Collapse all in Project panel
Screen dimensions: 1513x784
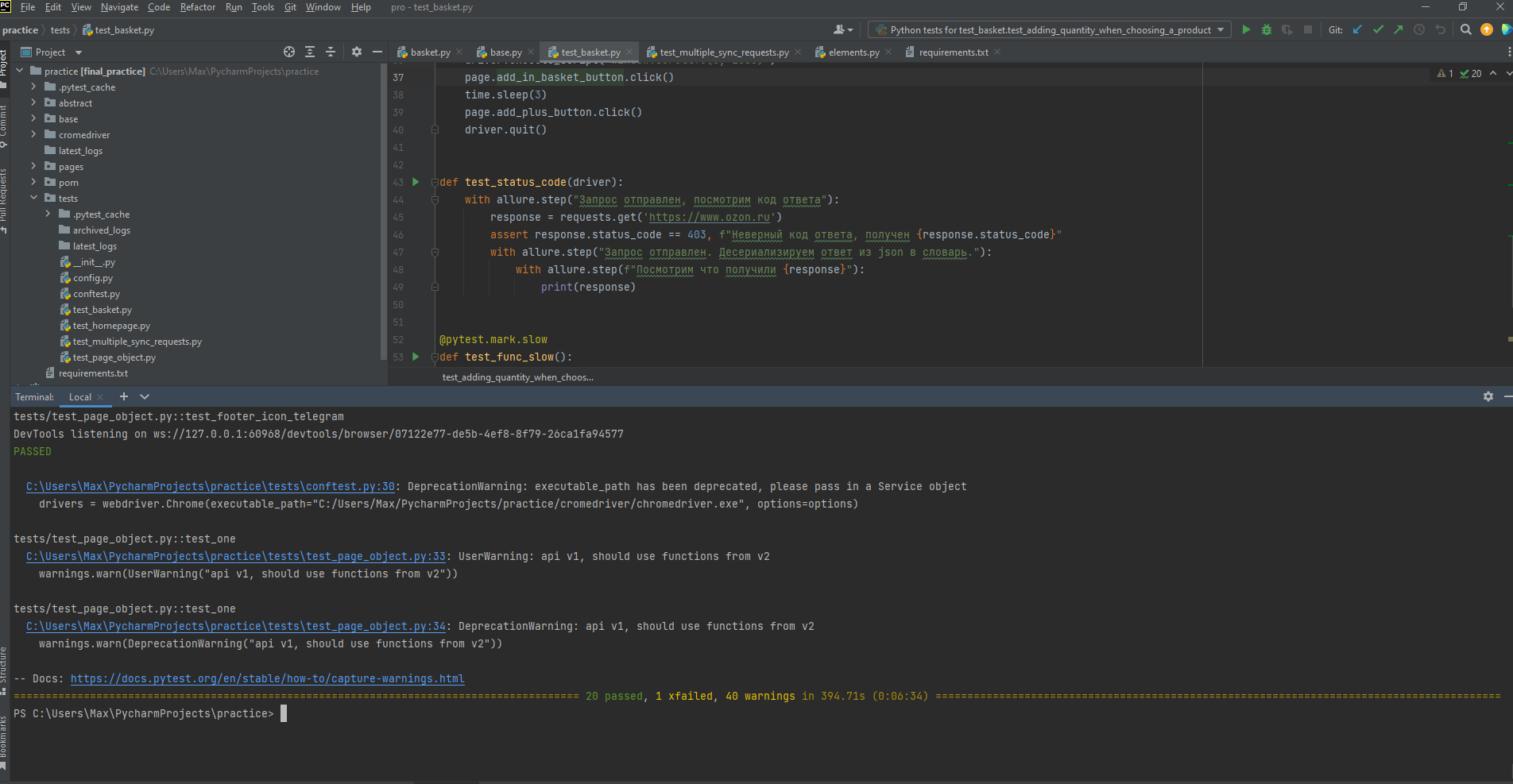pos(331,52)
